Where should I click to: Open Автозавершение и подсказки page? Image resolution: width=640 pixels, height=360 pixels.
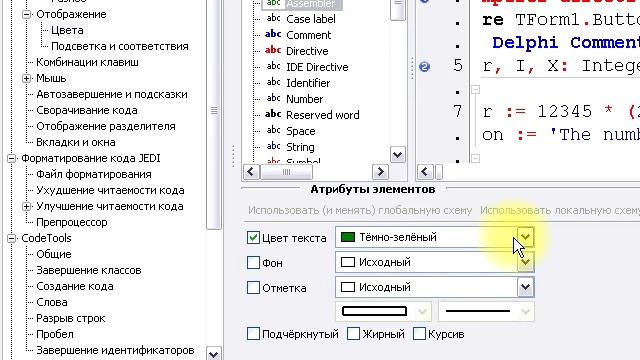point(112,94)
